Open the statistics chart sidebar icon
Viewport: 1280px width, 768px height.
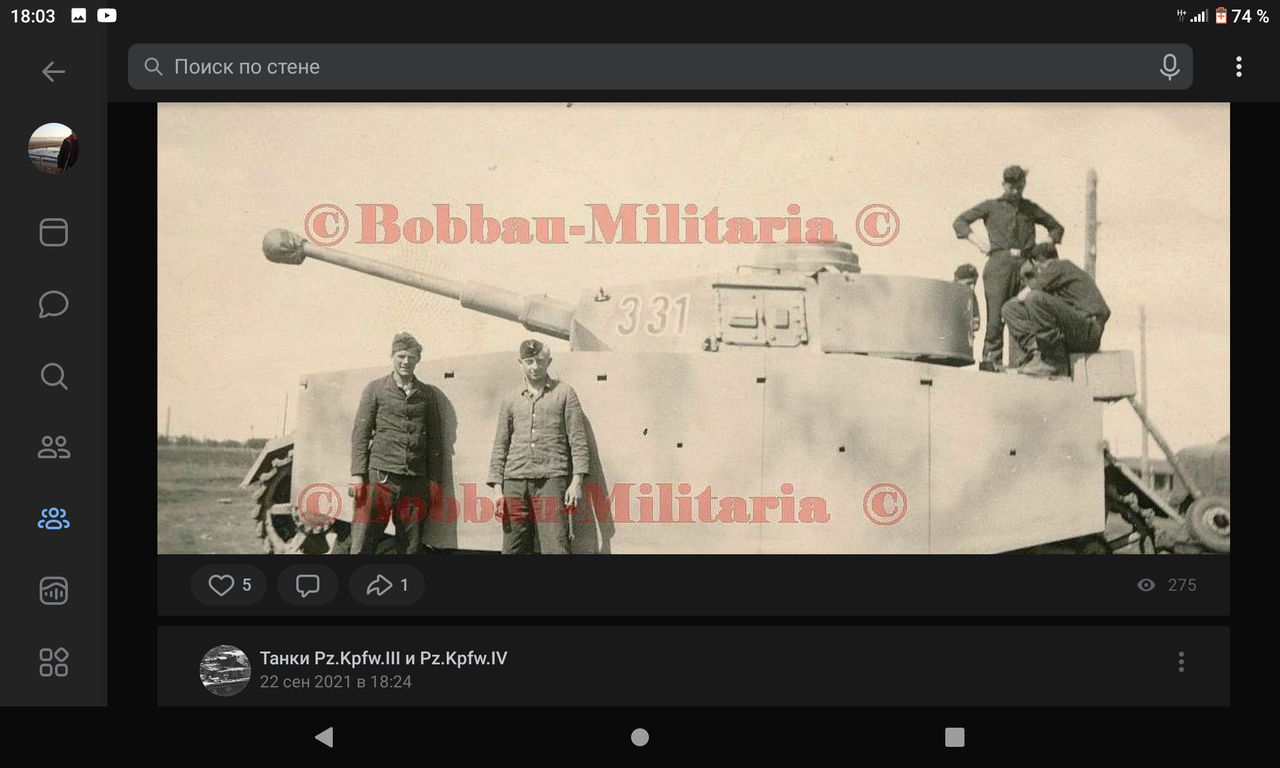click(53, 590)
